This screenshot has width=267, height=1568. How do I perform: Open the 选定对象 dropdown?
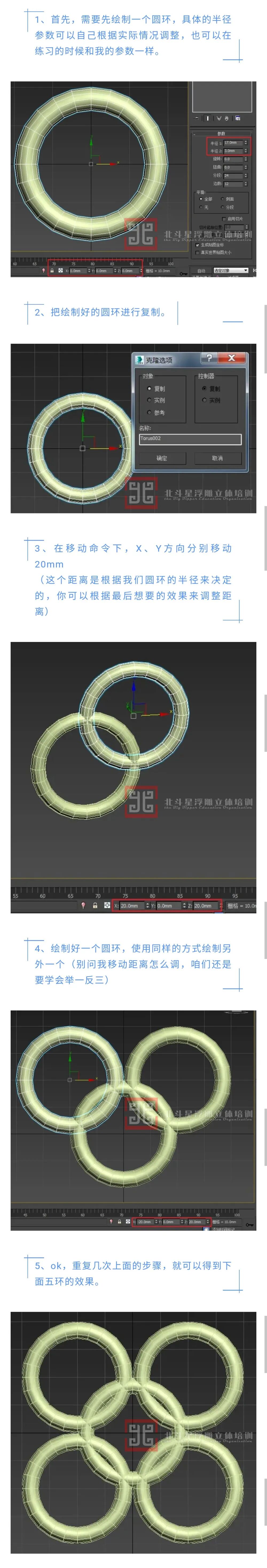tap(231, 270)
